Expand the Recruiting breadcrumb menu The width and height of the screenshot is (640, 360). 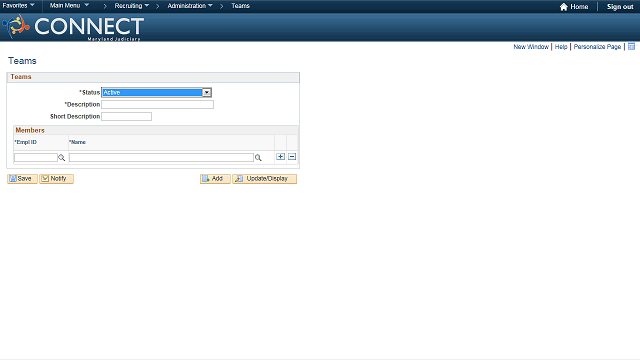131,6
